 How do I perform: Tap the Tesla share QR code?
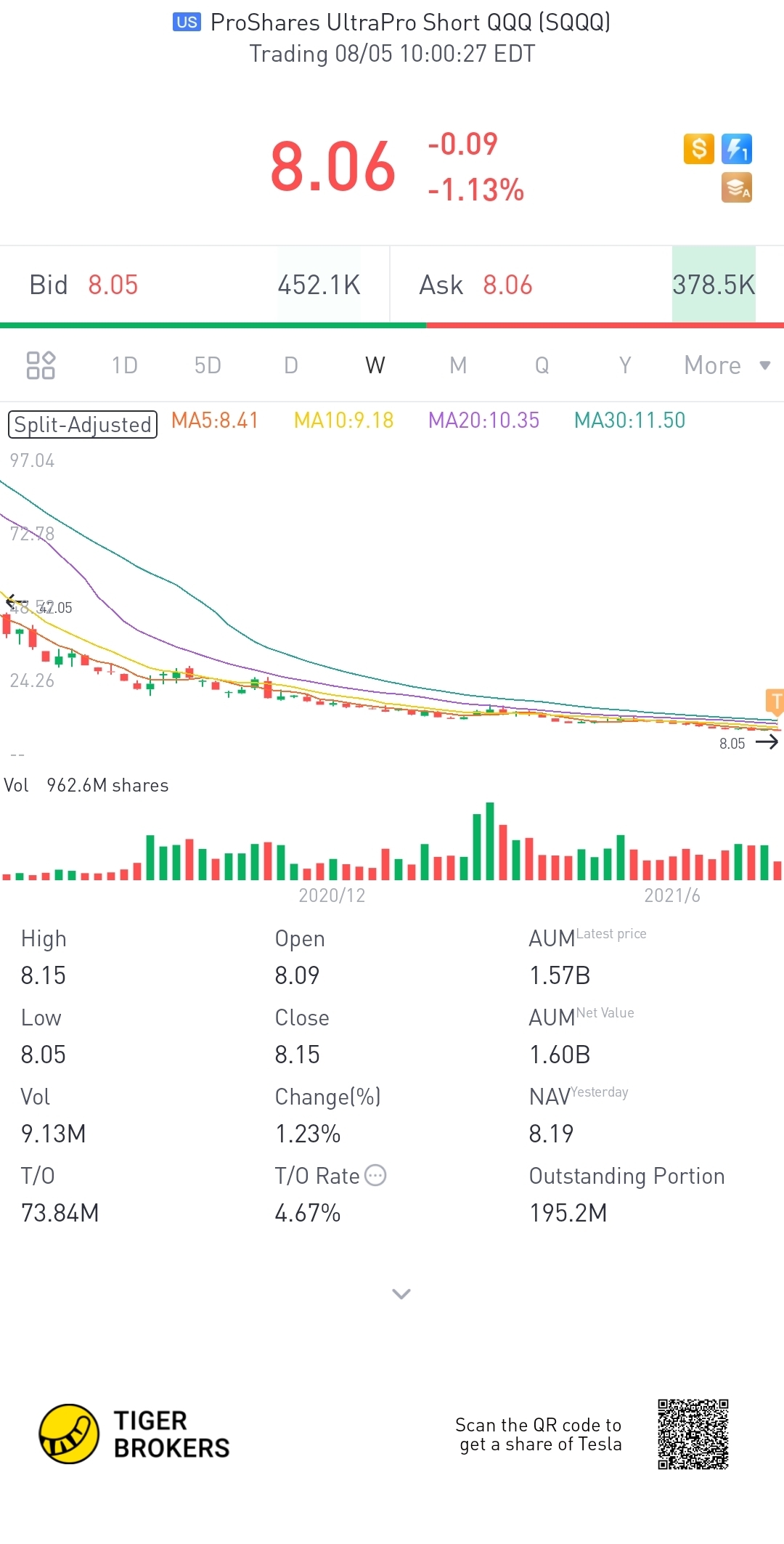tap(693, 1434)
